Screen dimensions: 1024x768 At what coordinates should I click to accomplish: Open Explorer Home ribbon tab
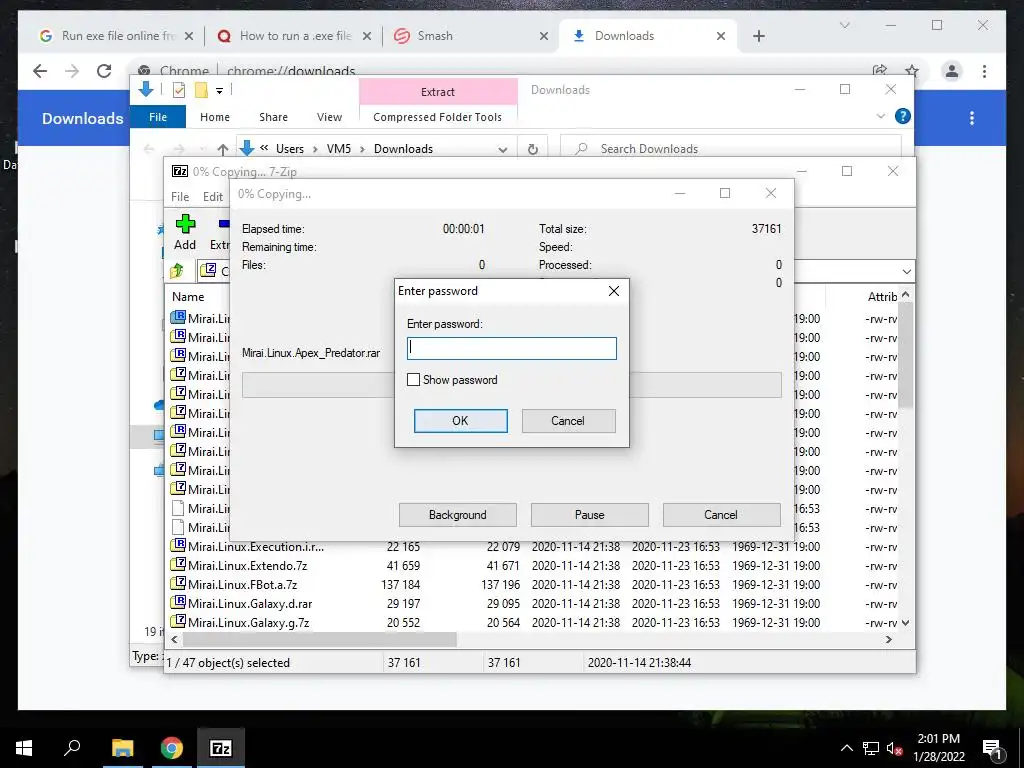coord(215,117)
